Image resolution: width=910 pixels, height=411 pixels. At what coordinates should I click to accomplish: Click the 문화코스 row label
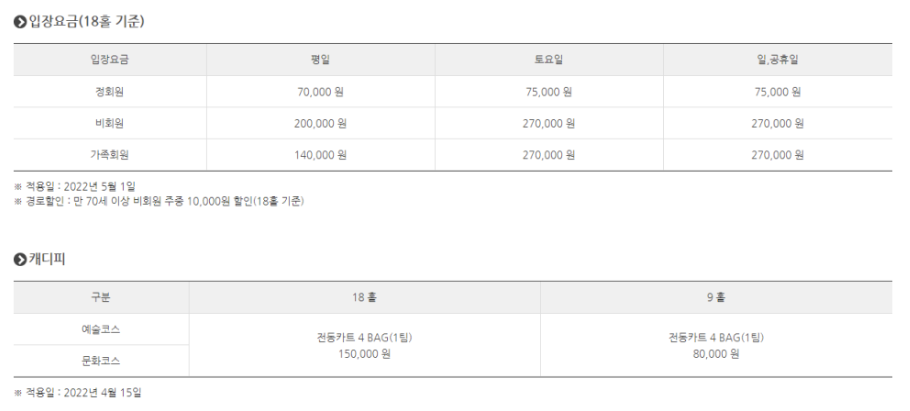101,360
